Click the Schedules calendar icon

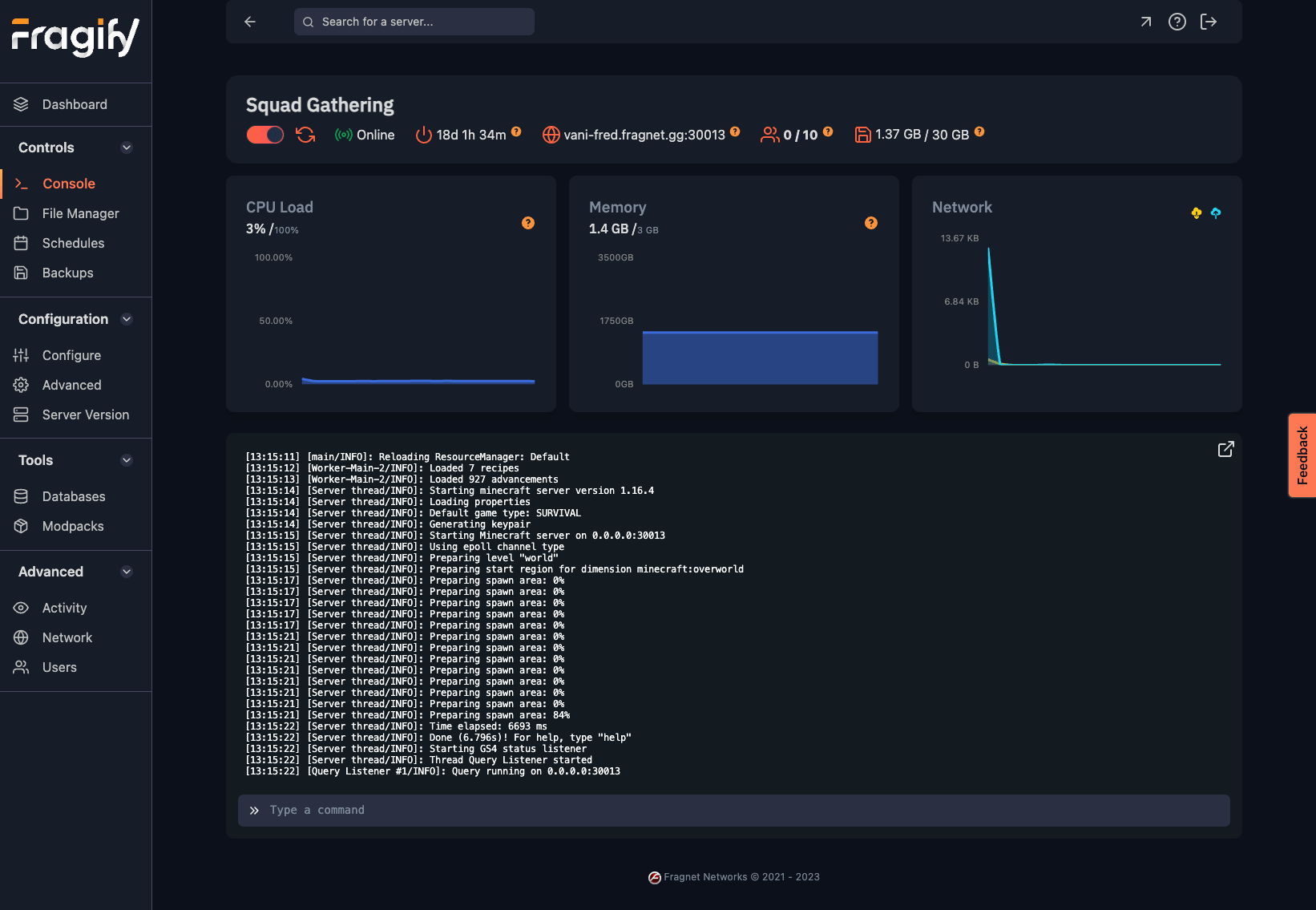pyautogui.click(x=21, y=243)
